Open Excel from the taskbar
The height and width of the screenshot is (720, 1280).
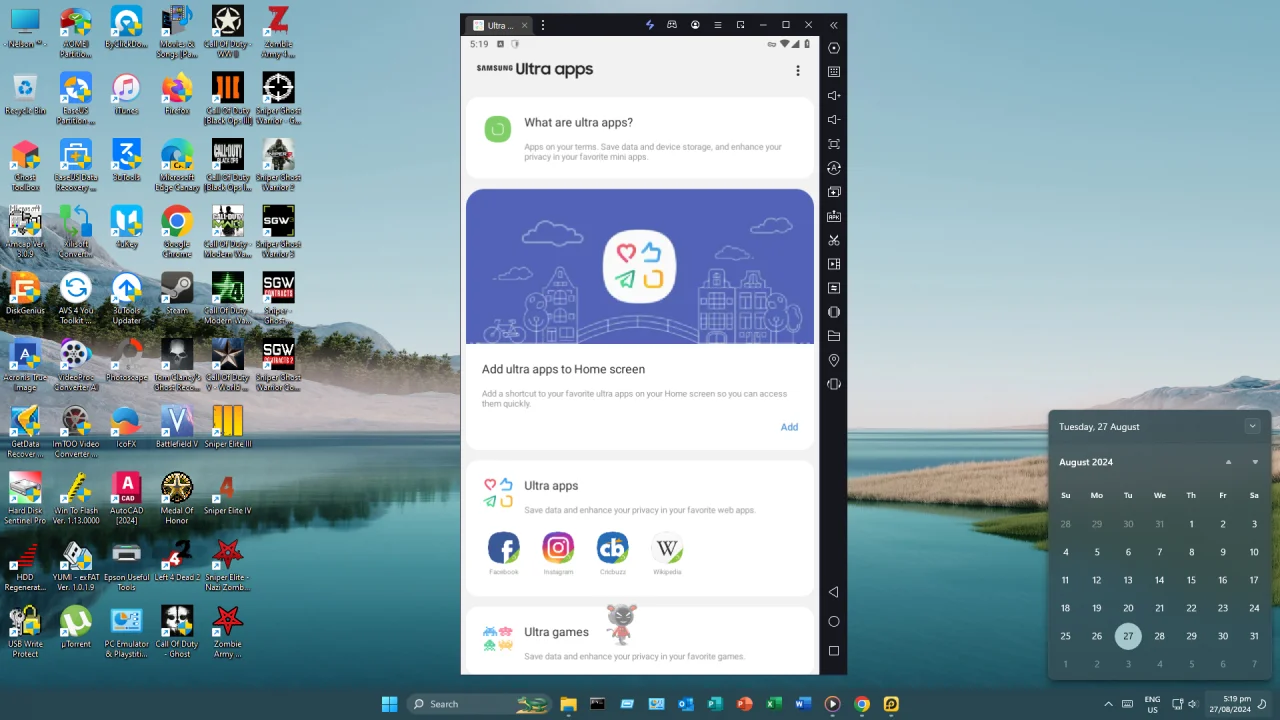tap(774, 704)
